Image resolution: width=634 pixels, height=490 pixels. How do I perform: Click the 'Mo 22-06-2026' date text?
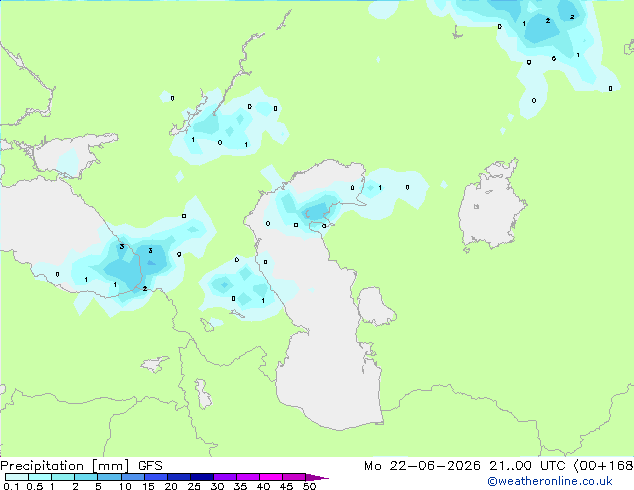(422, 466)
